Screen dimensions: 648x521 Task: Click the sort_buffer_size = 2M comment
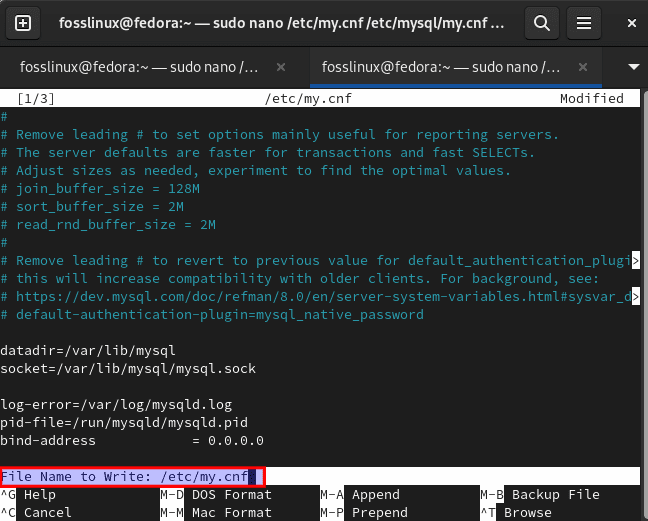92,207
